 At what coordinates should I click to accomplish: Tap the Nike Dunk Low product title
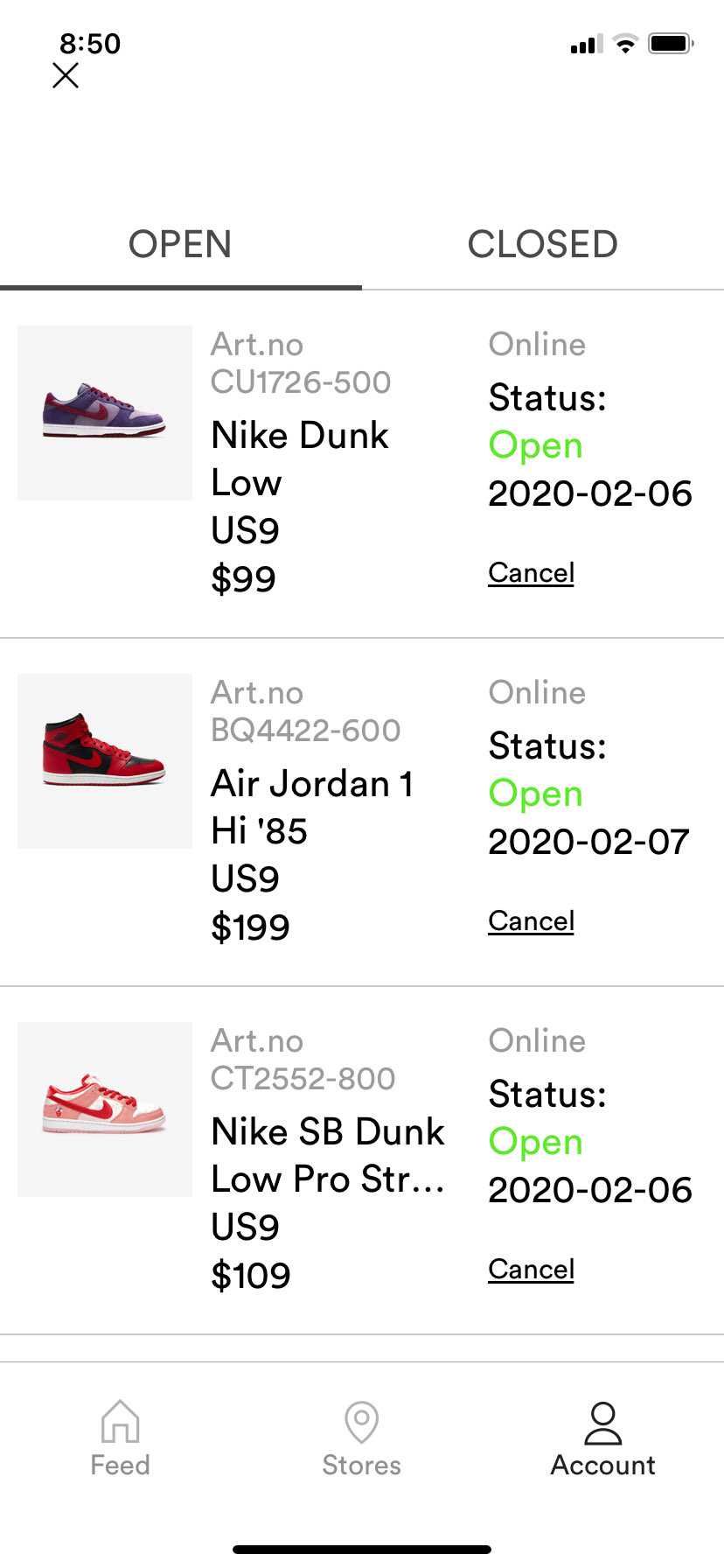300,458
